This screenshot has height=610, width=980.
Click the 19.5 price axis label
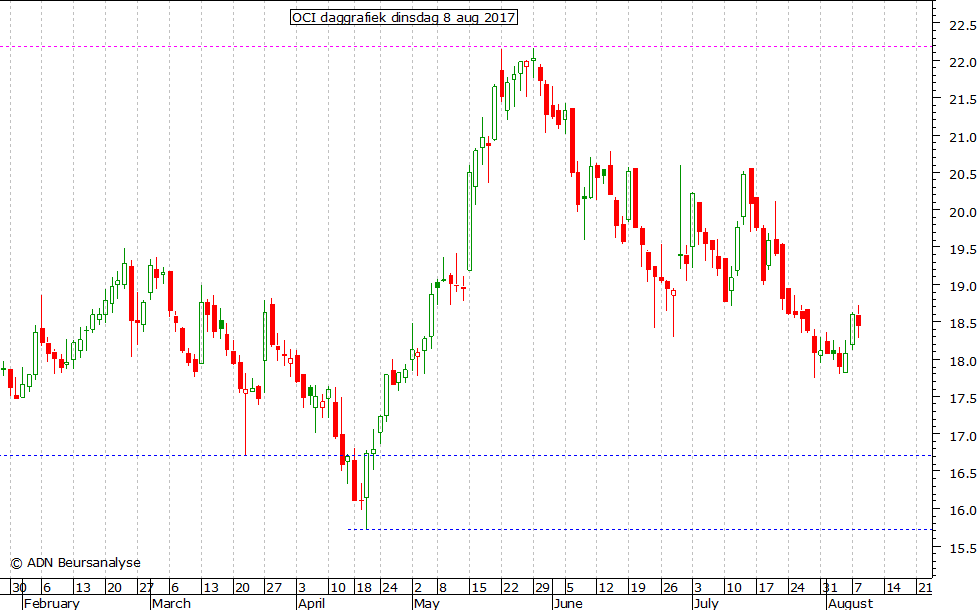[x=962, y=249]
